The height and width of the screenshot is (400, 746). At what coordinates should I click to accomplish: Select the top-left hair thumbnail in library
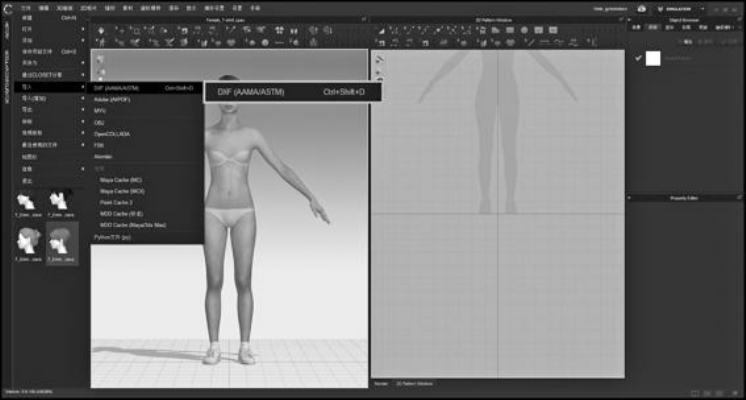(x=27, y=200)
